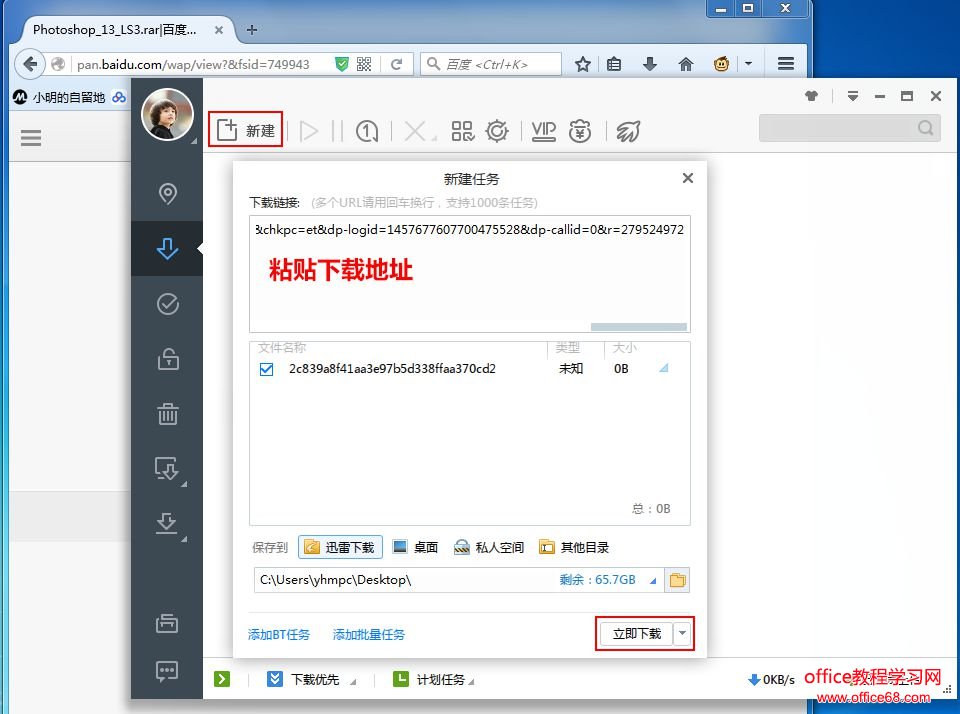Expand the save path history dropdown arrow
960x714 pixels.
tap(653, 581)
